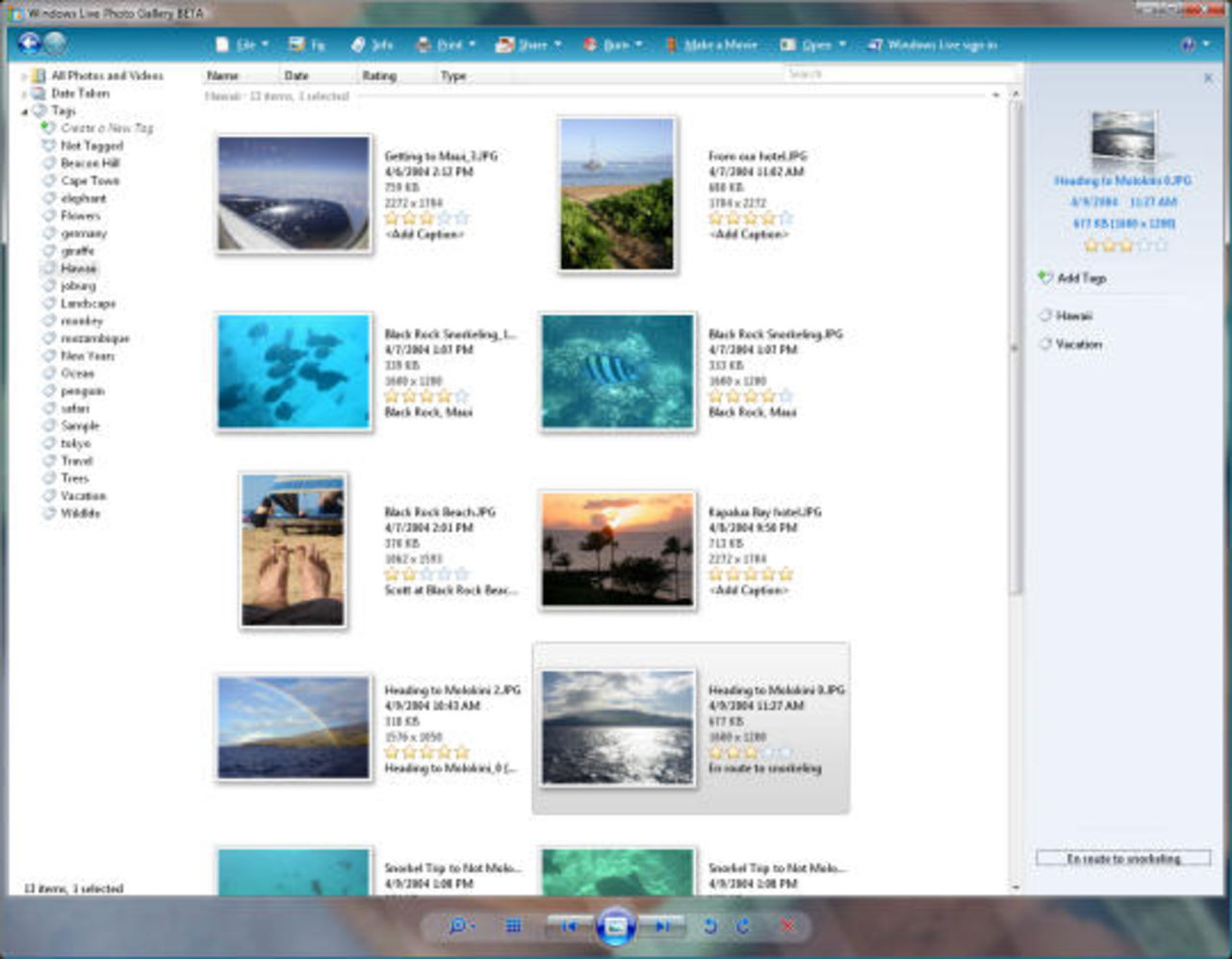Go to the next photo
Viewport: 1232px width, 959px height.
pyautogui.click(x=662, y=926)
